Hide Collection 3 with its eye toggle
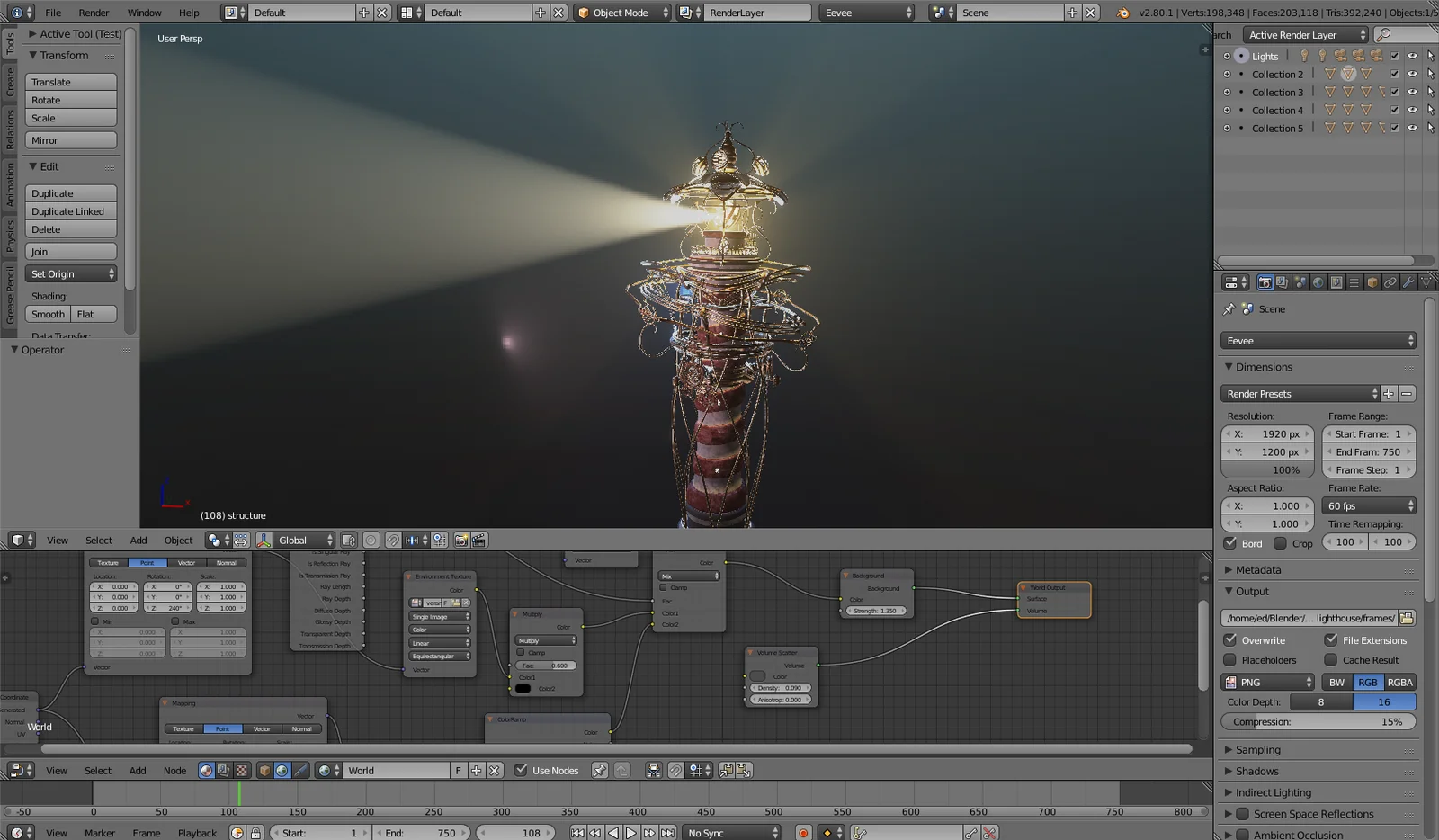This screenshot has height=840, width=1439. pyautogui.click(x=1414, y=92)
